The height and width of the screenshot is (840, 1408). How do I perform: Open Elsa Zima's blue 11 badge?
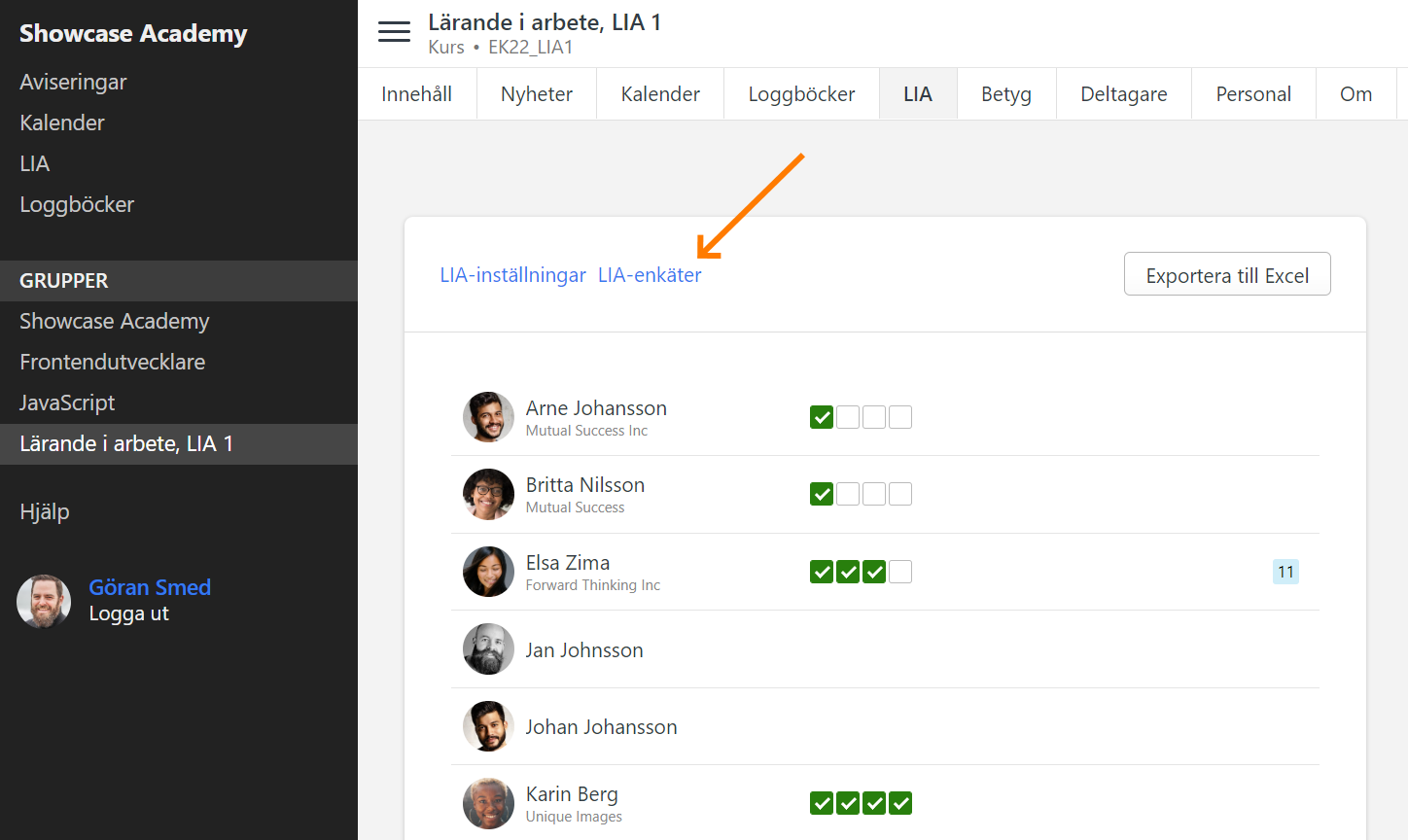(1285, 572)
